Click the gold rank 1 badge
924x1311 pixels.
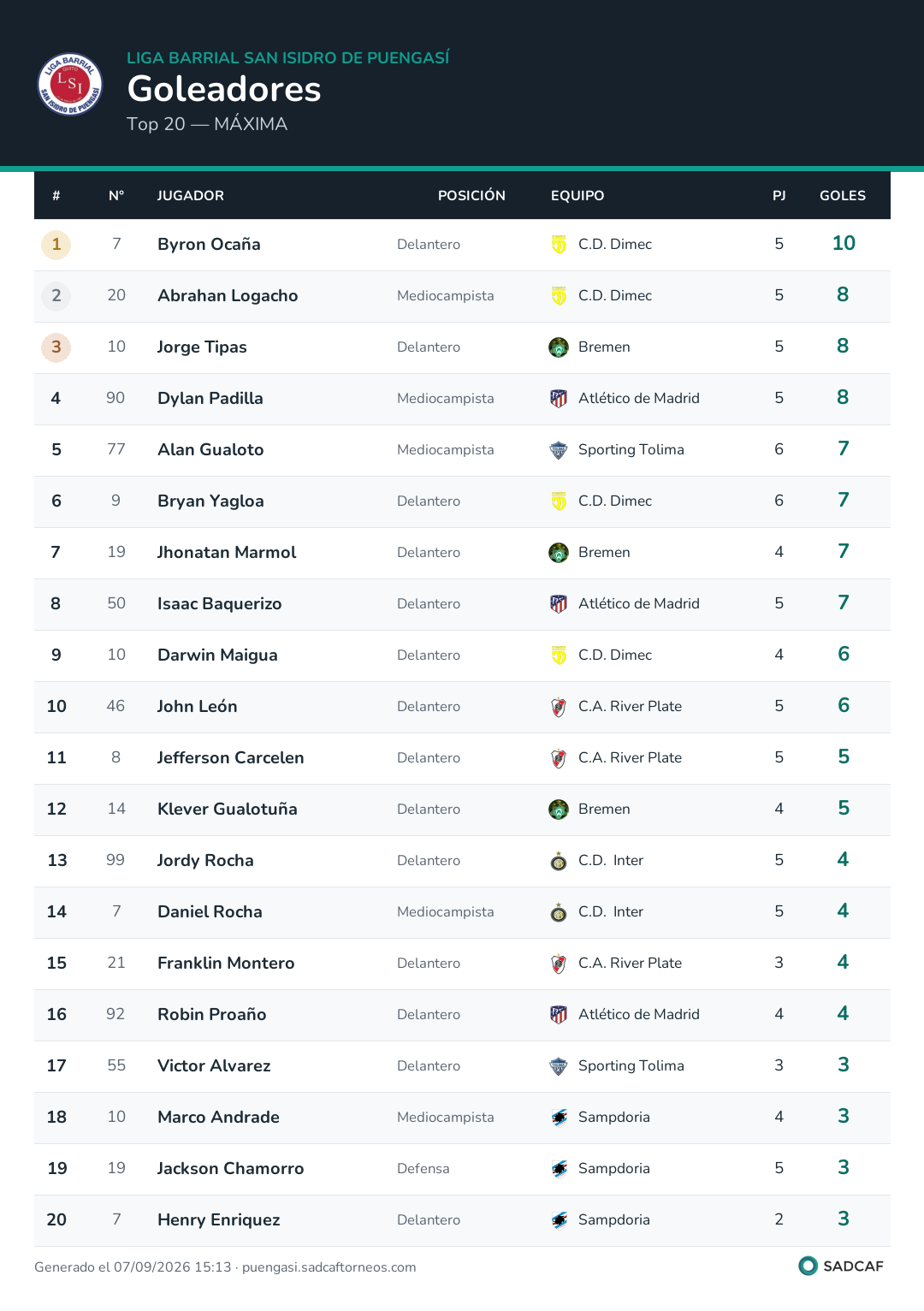(56, 245)
